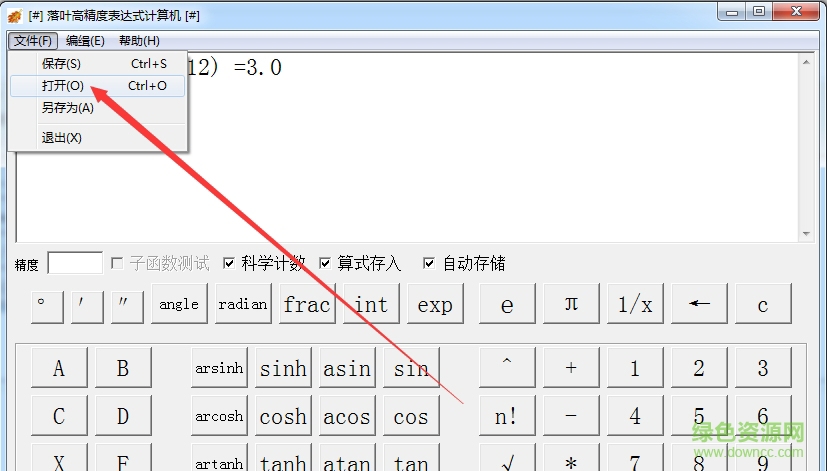Switch to radian mode button
The height and width of the screenshot is (471, 827).
click(x=243, y=303)
